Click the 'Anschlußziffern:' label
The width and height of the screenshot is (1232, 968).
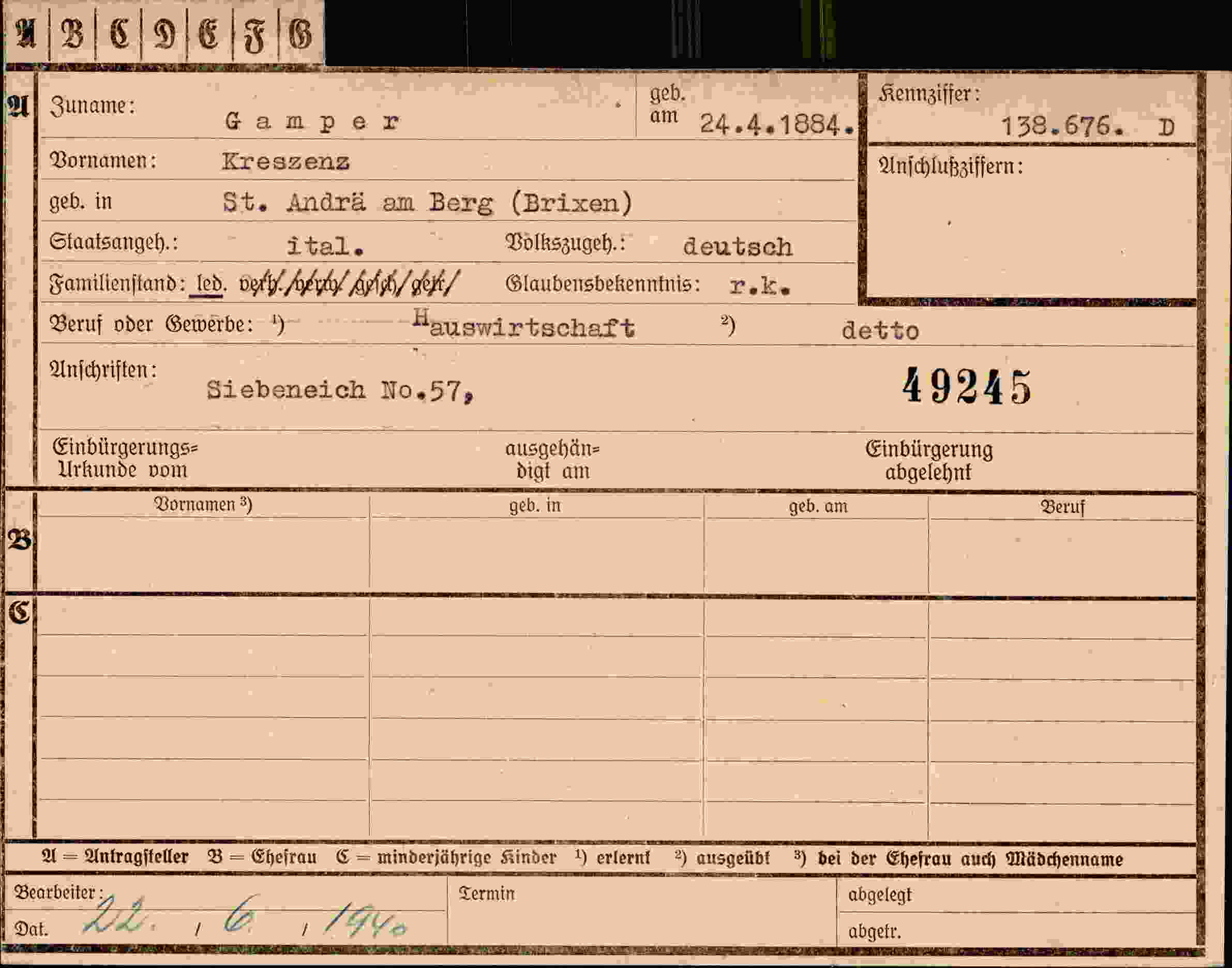[950, 167]
